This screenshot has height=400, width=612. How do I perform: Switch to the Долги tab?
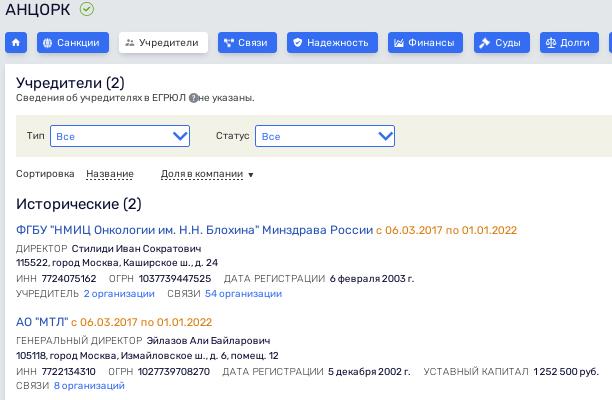tap(569, 43)
